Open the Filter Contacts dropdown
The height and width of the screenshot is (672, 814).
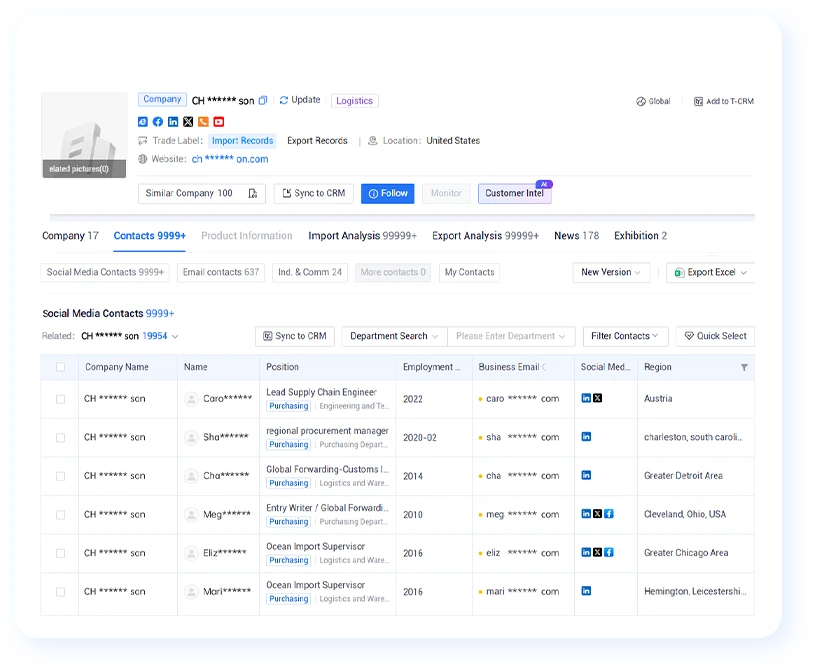625,336
